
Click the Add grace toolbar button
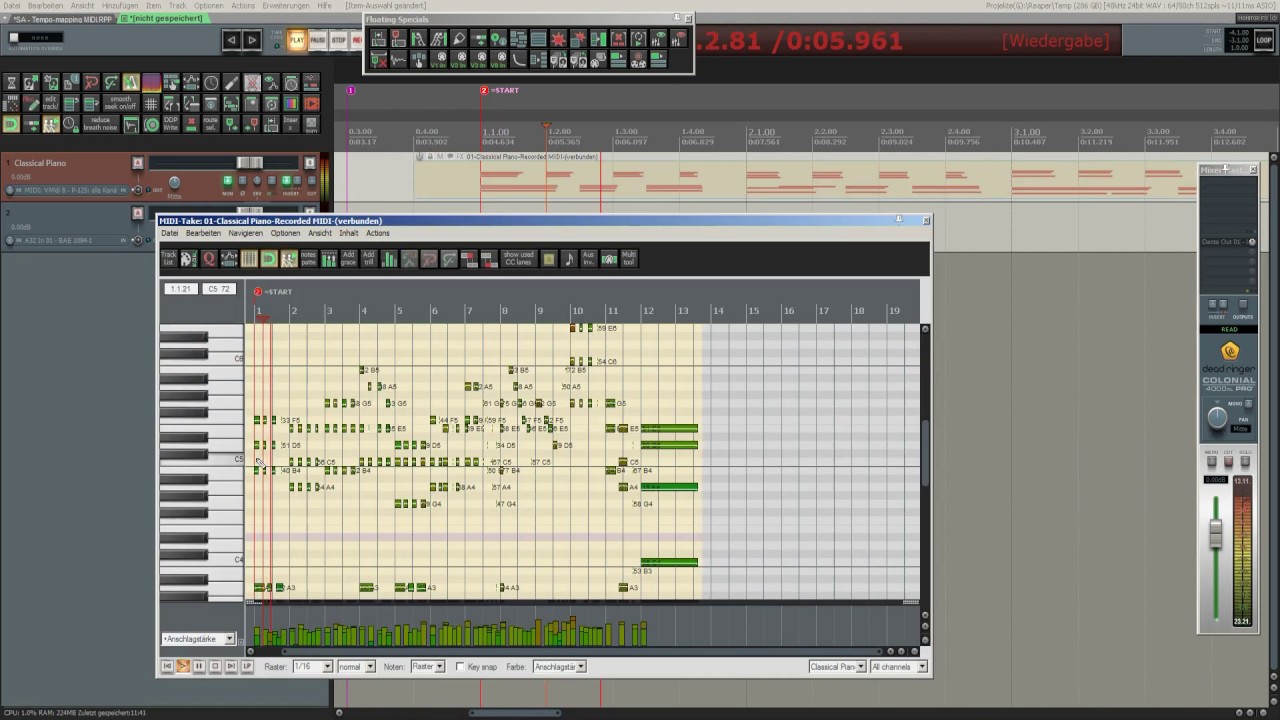click(x=348, y=258)
